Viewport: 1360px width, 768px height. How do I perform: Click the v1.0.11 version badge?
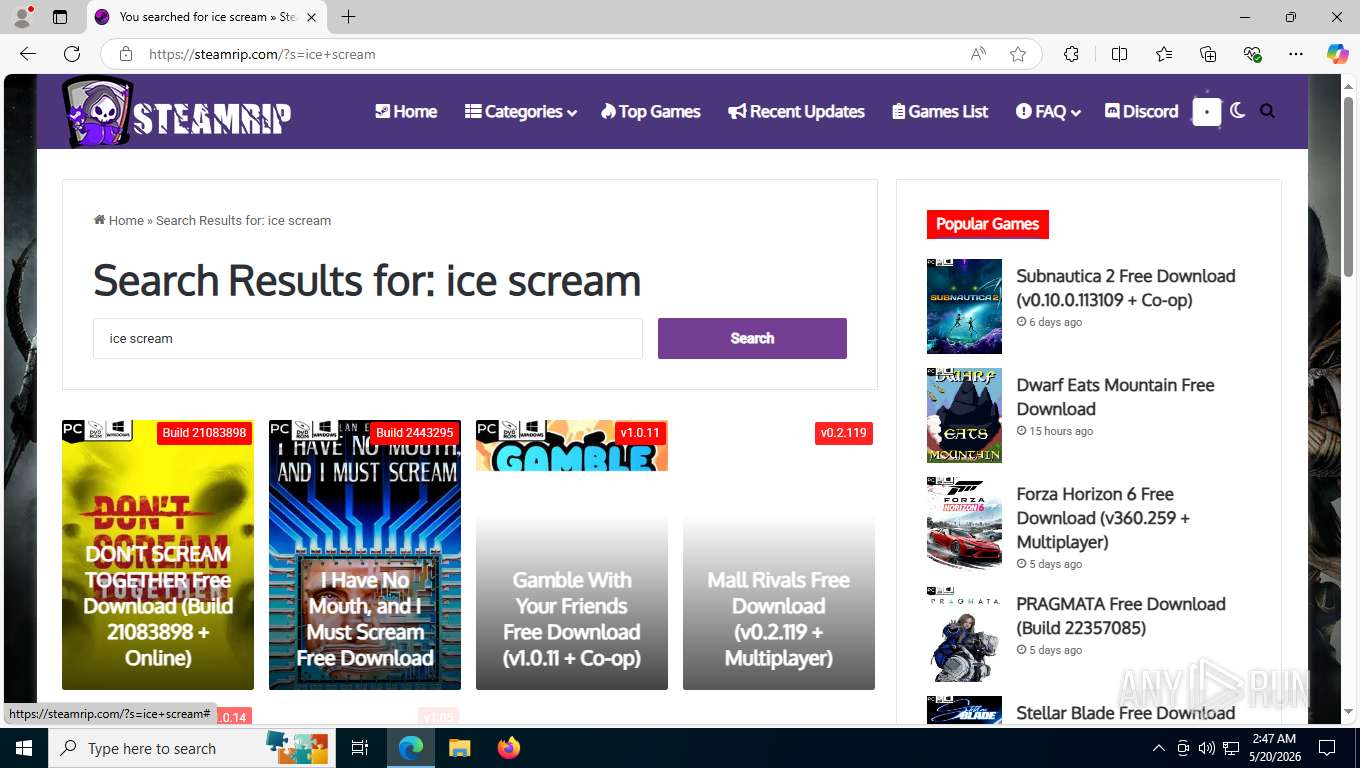point(640,433)
